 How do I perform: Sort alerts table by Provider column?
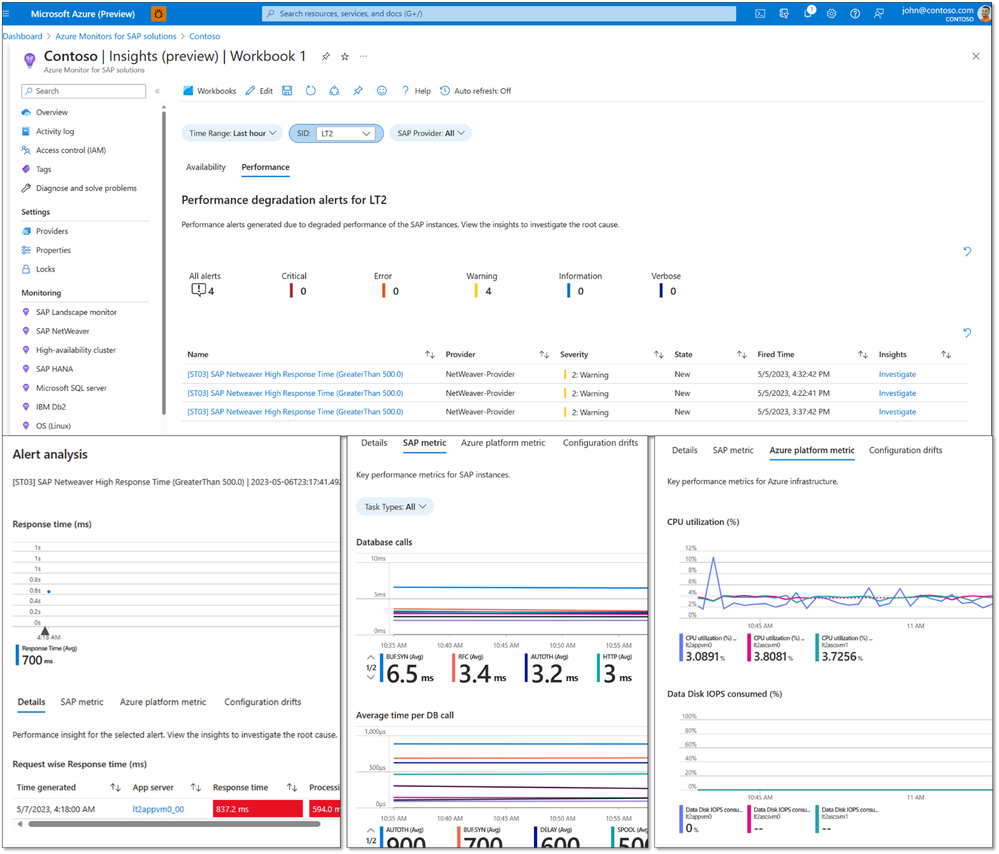click(544, 354)
